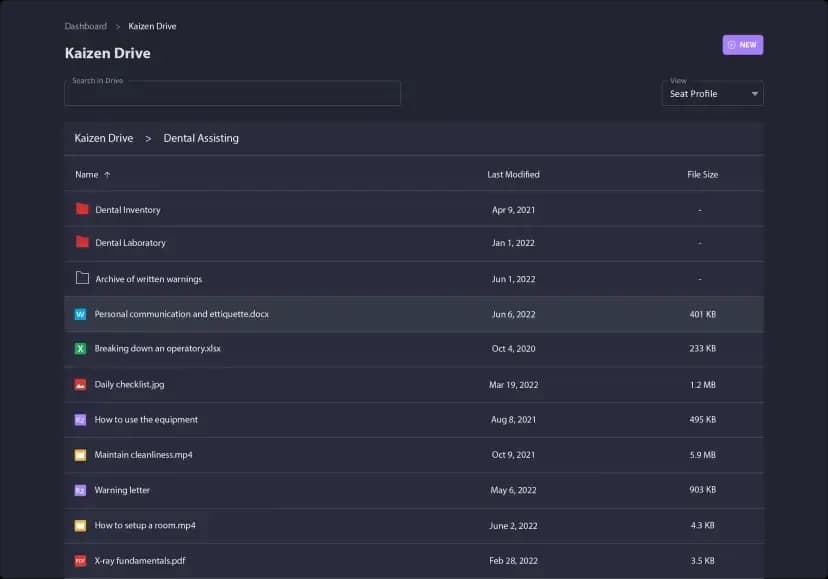Open the Seat Profile view dropdown

click(712, 94)
